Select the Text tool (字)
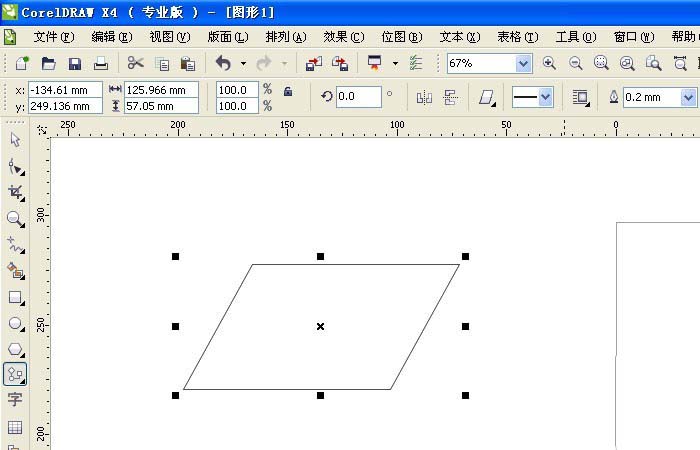 (15, 399)
